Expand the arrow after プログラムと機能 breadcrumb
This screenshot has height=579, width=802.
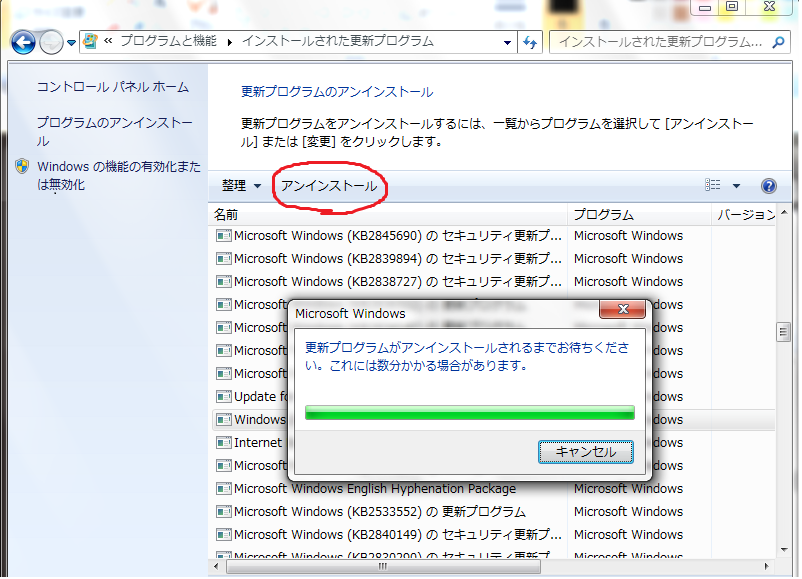[x=230, y=42]
